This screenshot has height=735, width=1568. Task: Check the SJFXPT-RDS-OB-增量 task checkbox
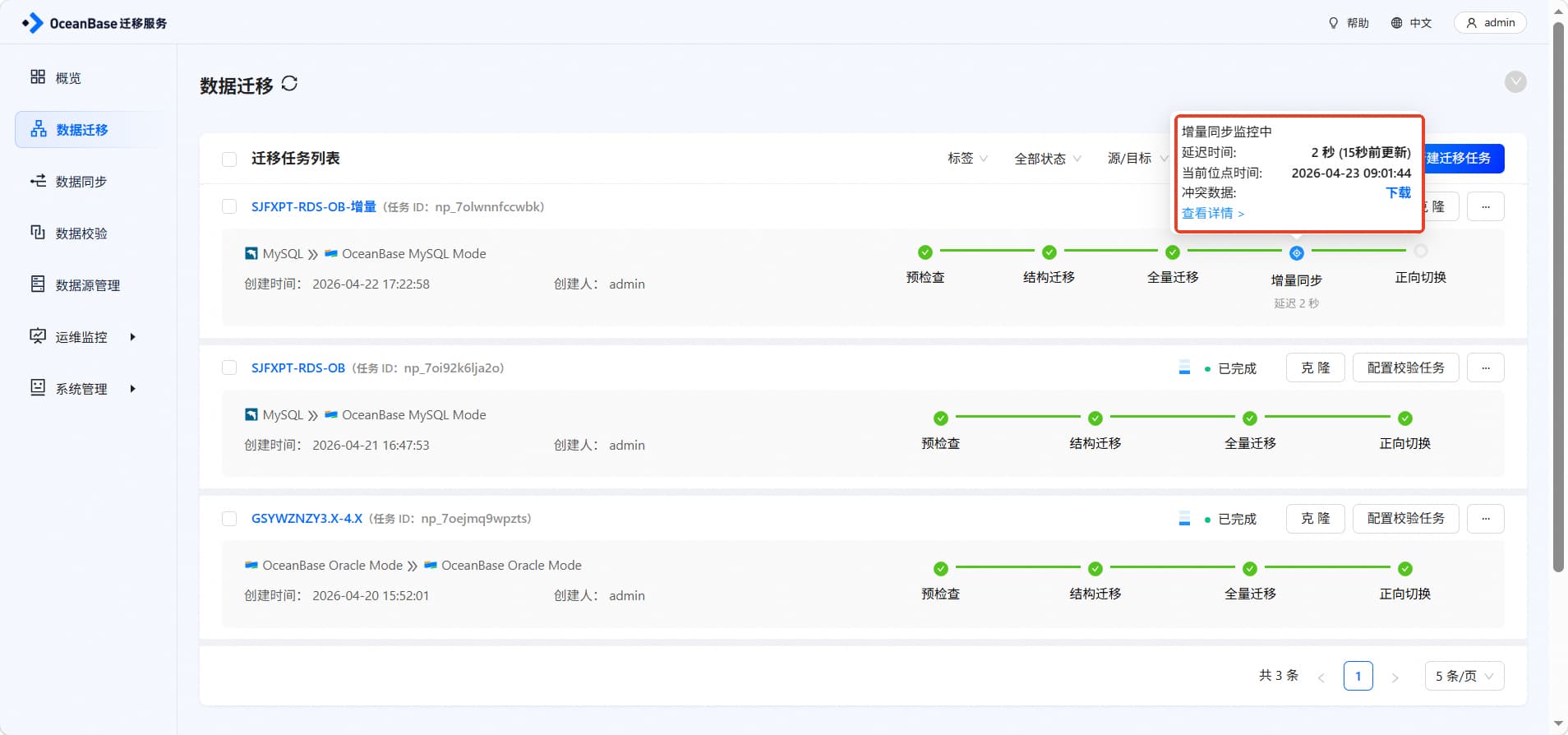tap(229, 206)
